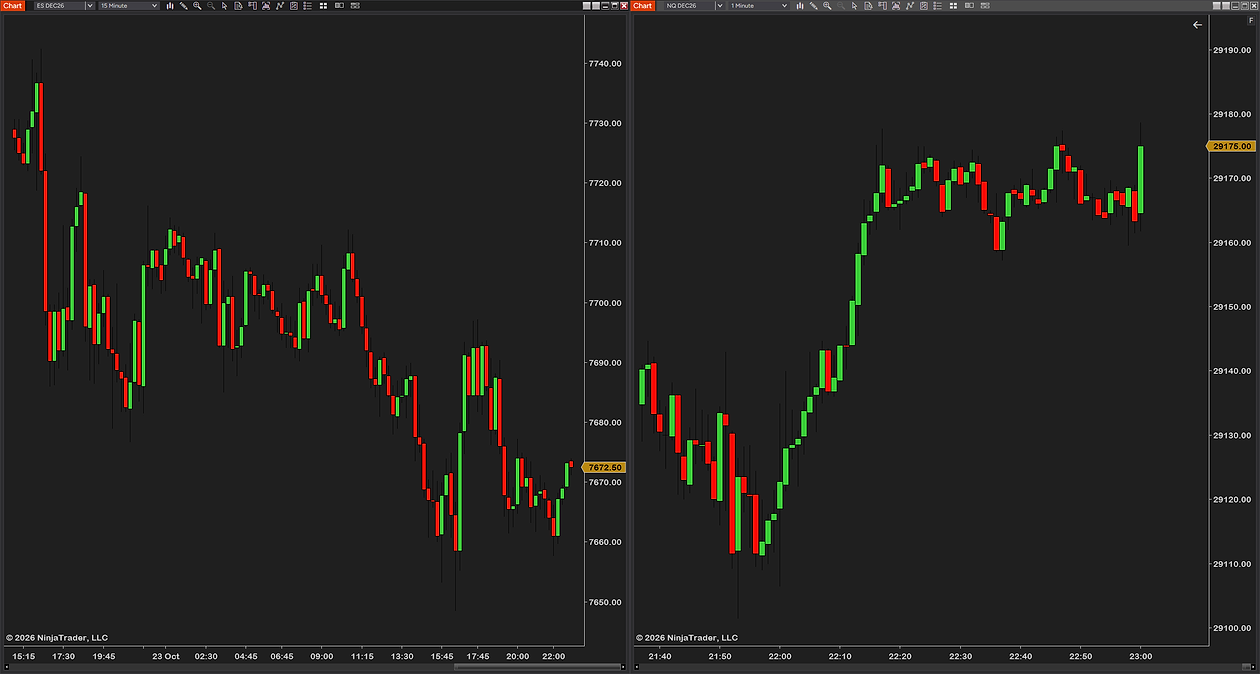The height and width of the screenshot is (674, 1260).
Task: Show data box in ES DEC26 chart toolbar
Action: (238, 6)
